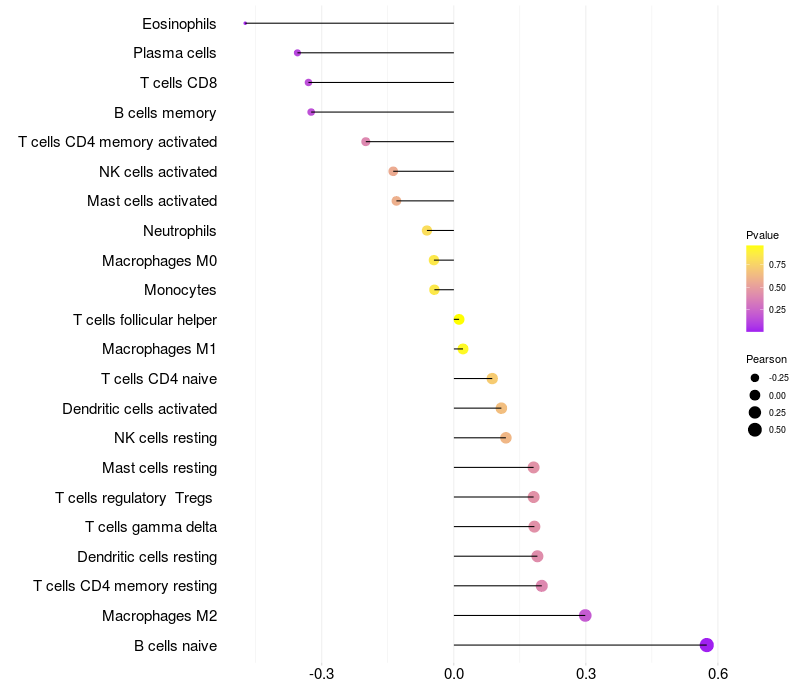Select the T cells CD8 marker
The image size is (800, 700).
point(308,82)
